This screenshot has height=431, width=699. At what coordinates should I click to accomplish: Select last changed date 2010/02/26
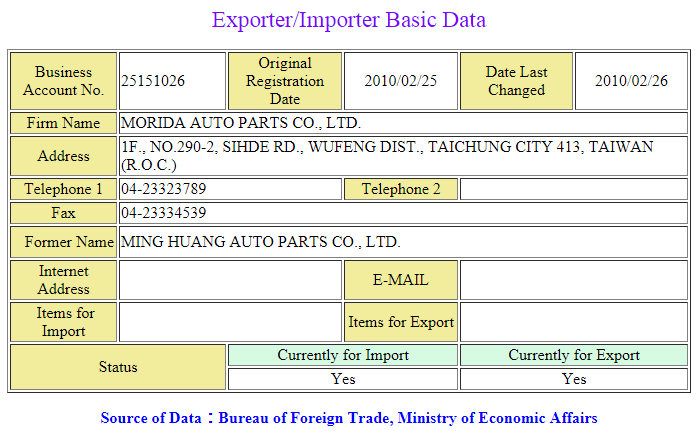631,81
